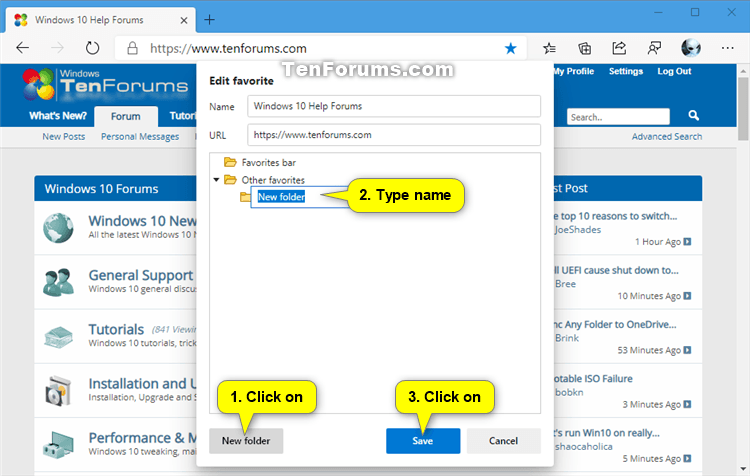Image resolution: width=750 pixels, height=476 pixels.
Task: Click the New folder button
Action: [x=246, y=441]
